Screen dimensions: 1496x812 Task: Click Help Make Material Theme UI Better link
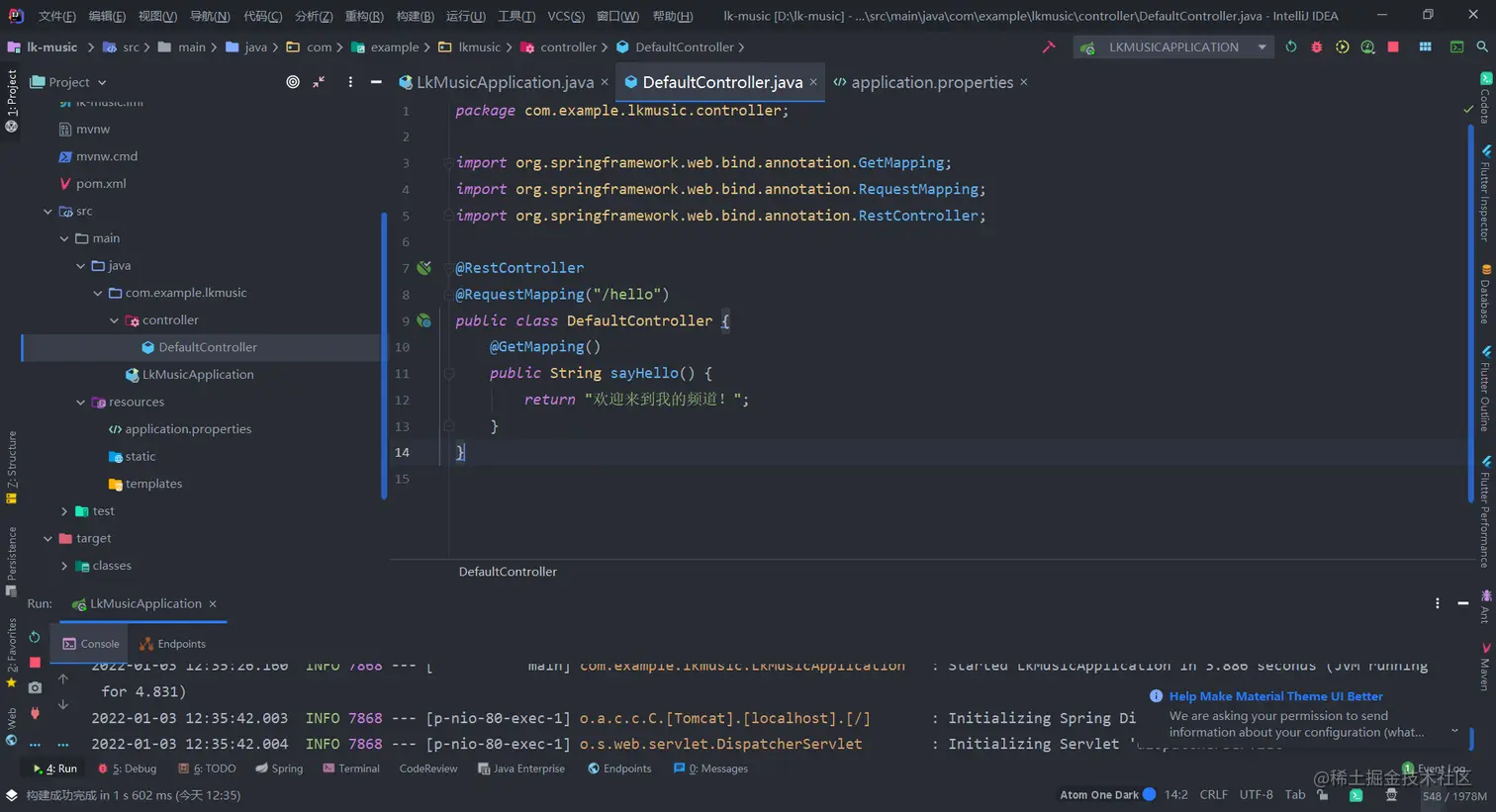pyautogui.click(x=1276, y=696)
